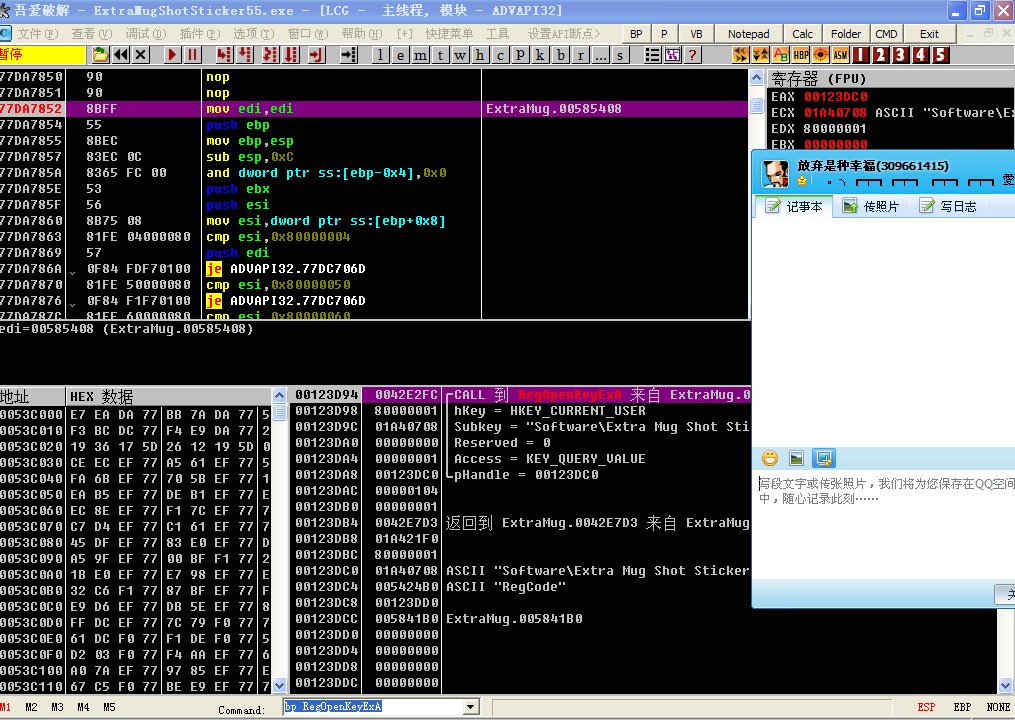Click the Command input field
Screen dimensions: 1015x720
pos(374,706)
